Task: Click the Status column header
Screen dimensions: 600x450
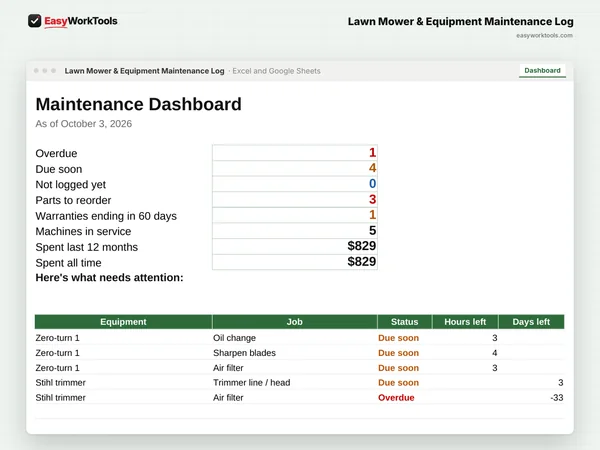Action: click(x=404, y=322)
